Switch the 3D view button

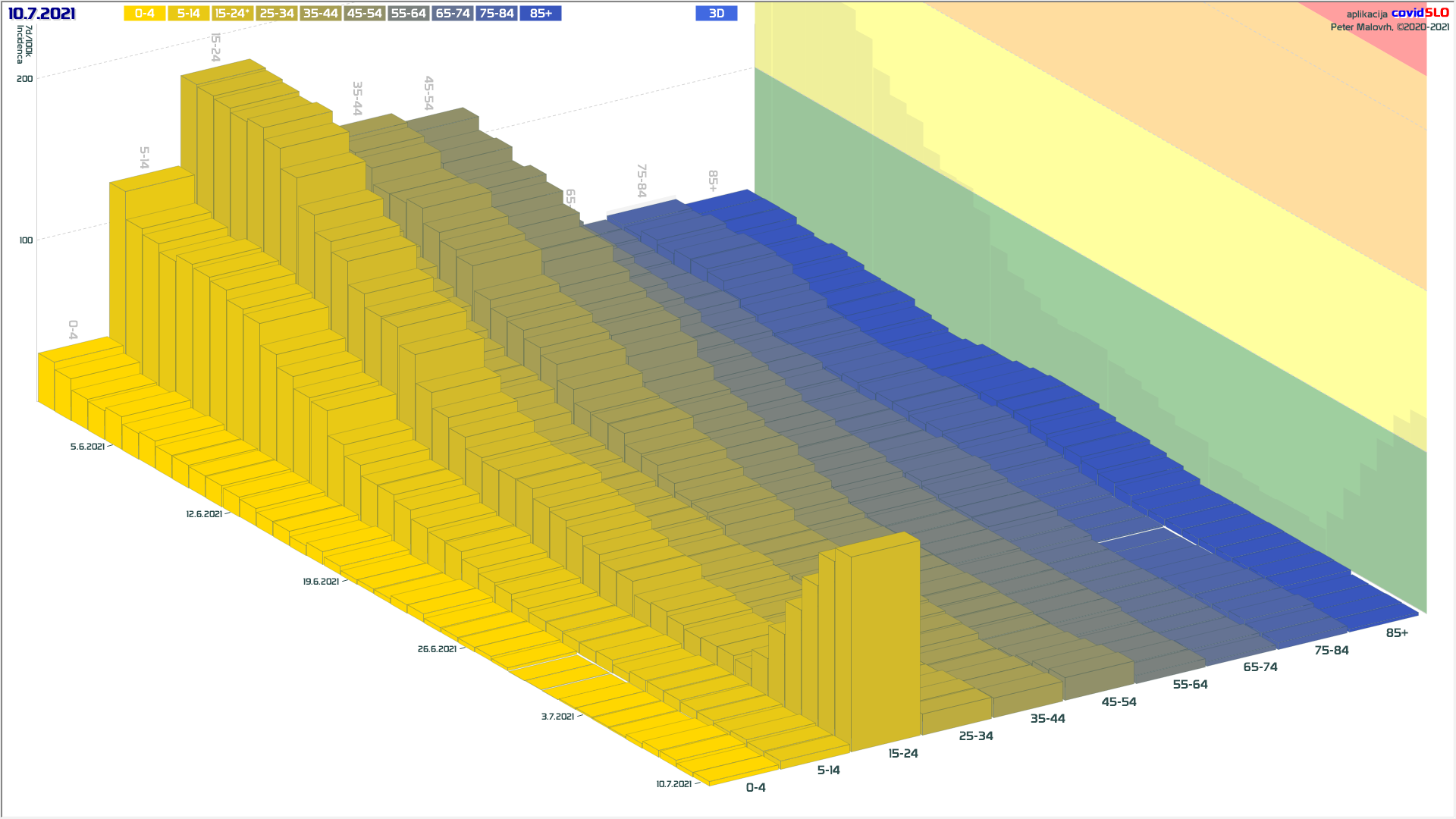click(716, 14)
